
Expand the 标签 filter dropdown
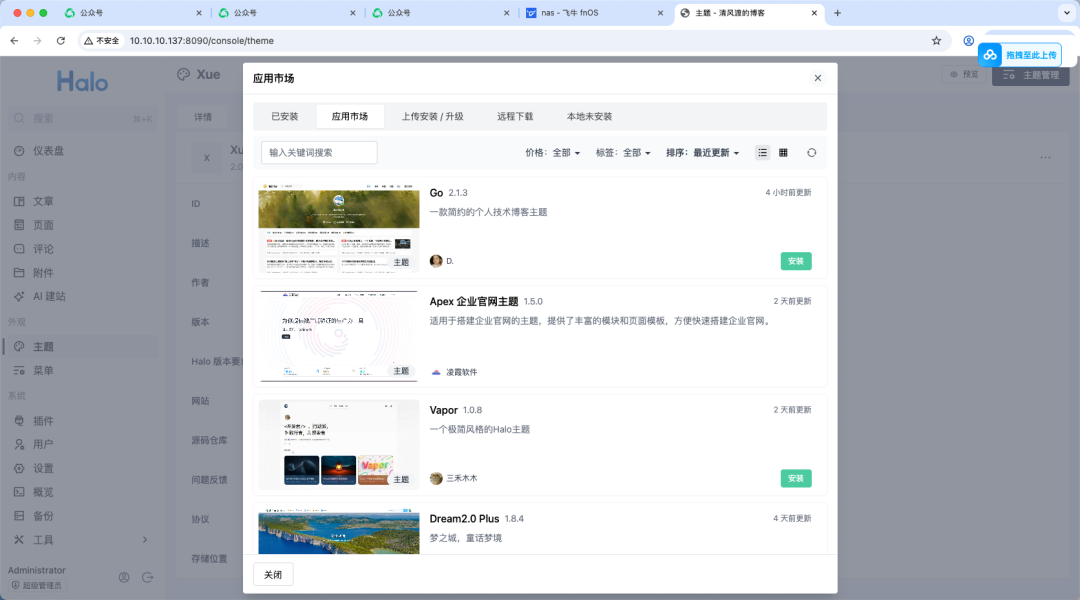click(x=623, y=153)
